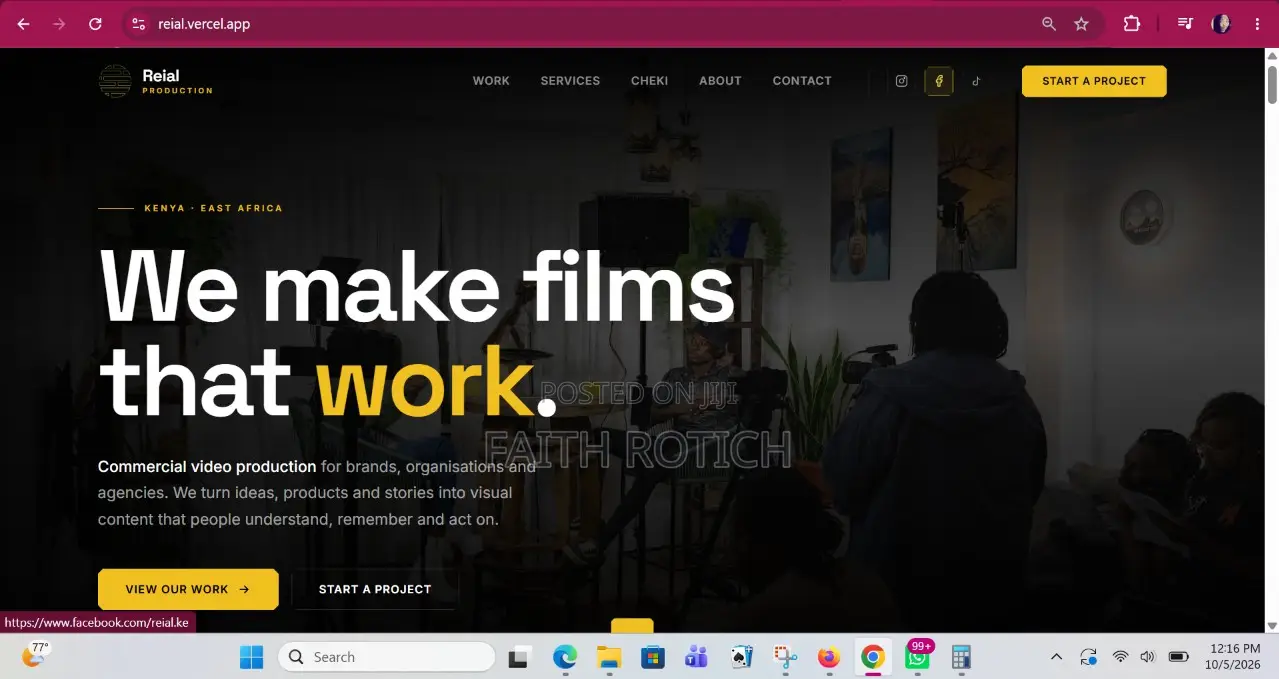This screenshot has height=679, width=1279.
Task: Click the sync tray icon
Action: [x=1088, y=657]
